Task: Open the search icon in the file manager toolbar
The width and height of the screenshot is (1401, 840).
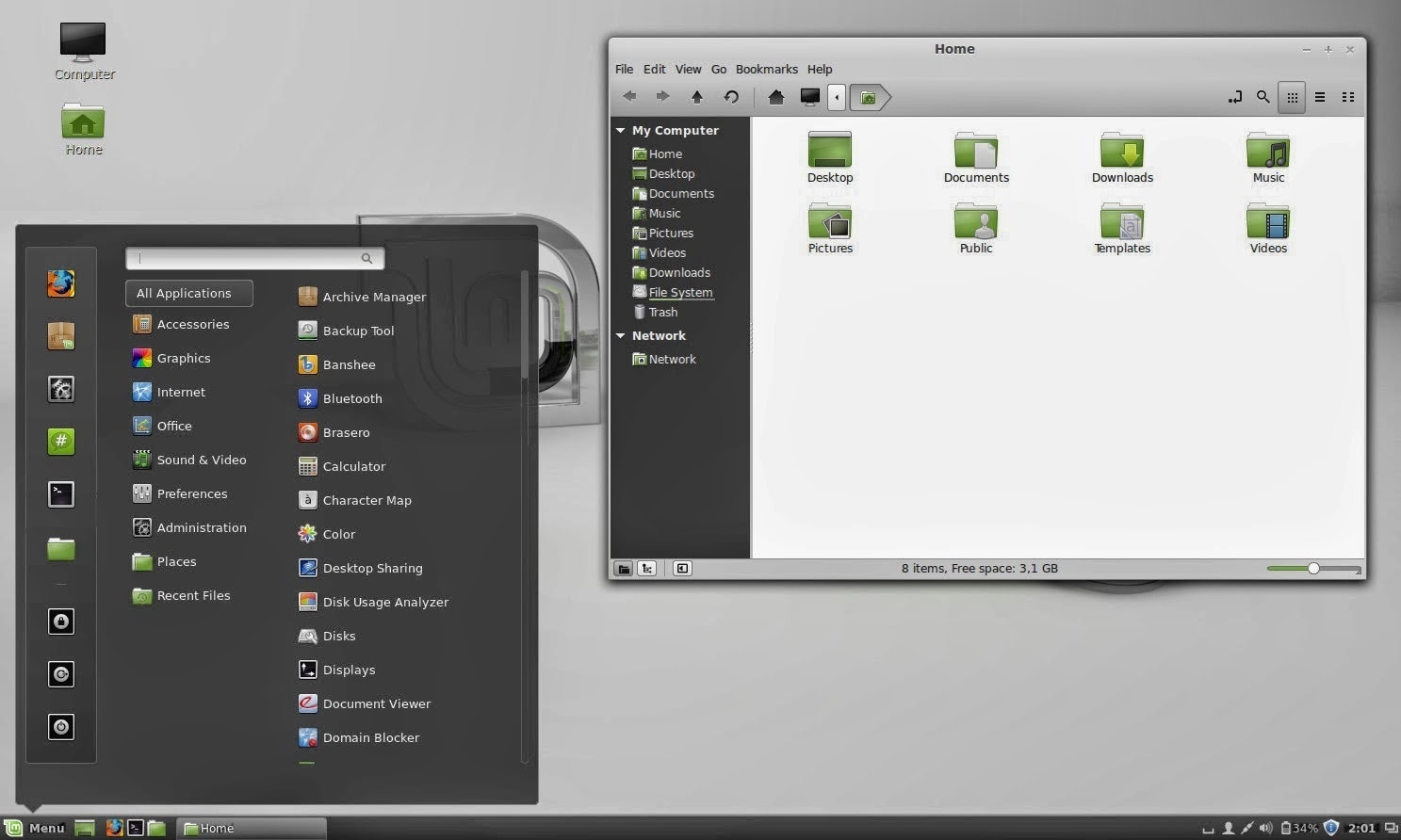Action: [x=1263, y=96]
